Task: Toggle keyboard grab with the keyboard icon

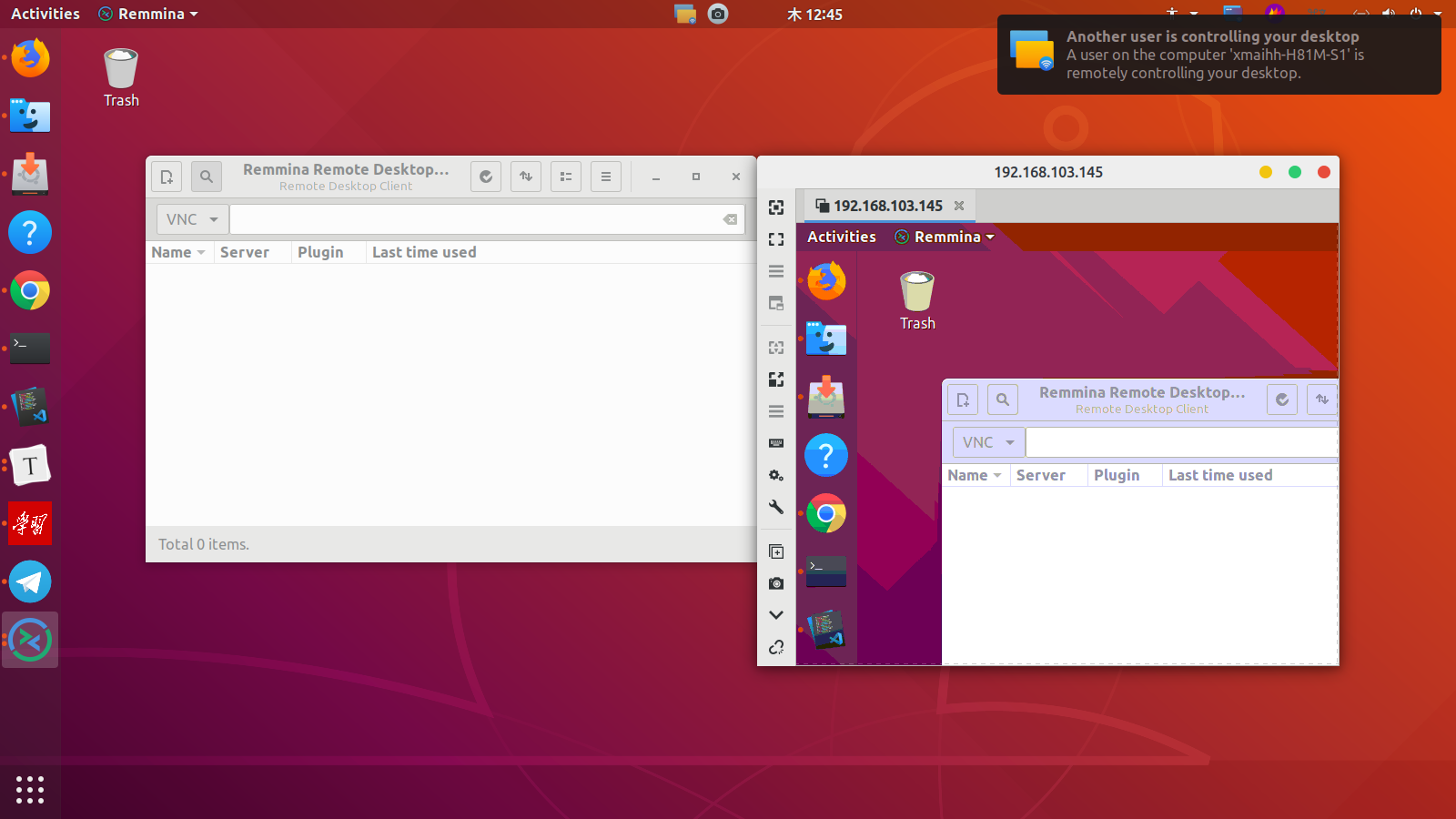Action: point(776,443)
